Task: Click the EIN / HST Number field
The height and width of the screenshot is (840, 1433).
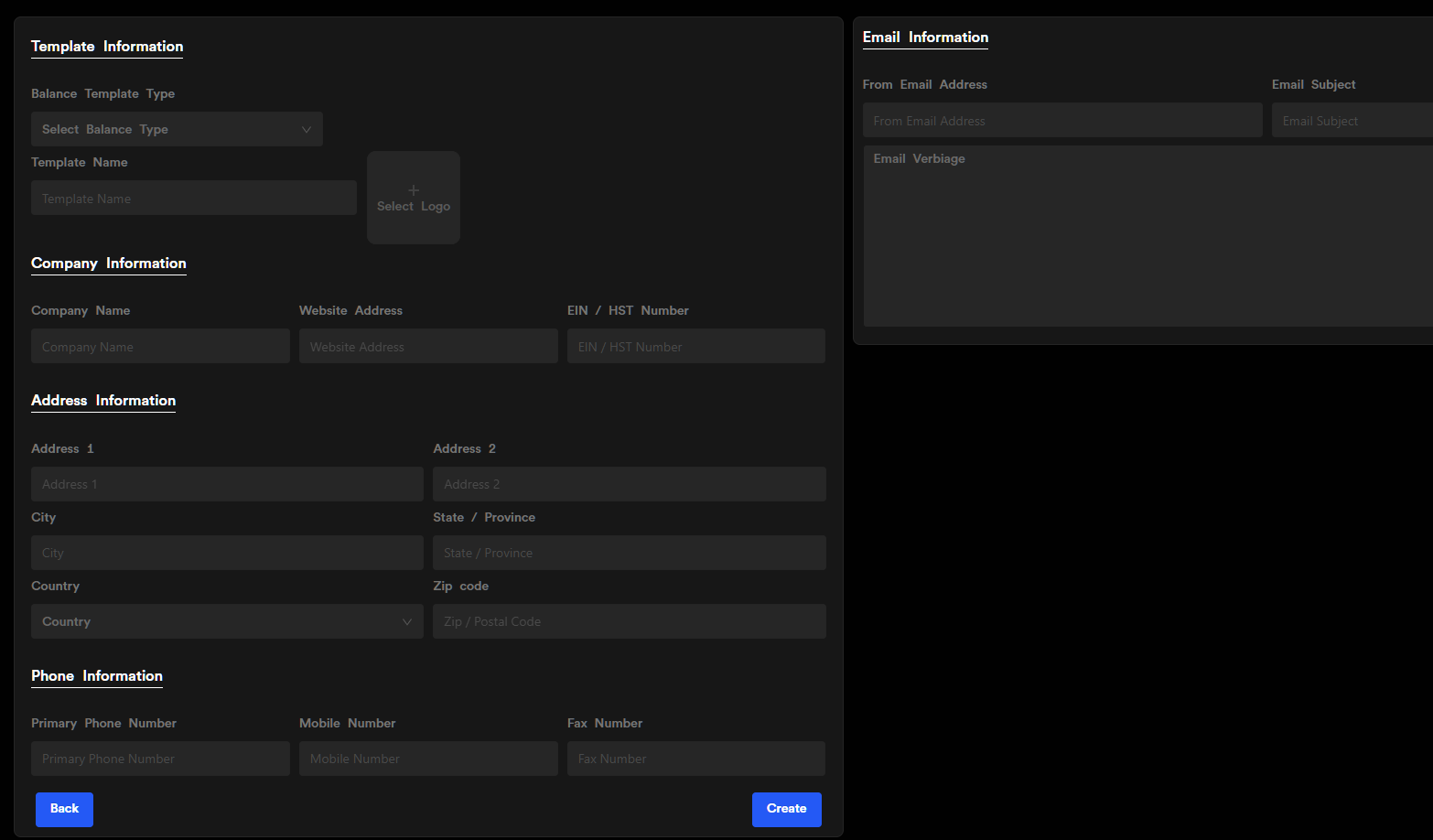Action: tap(696, 346)
